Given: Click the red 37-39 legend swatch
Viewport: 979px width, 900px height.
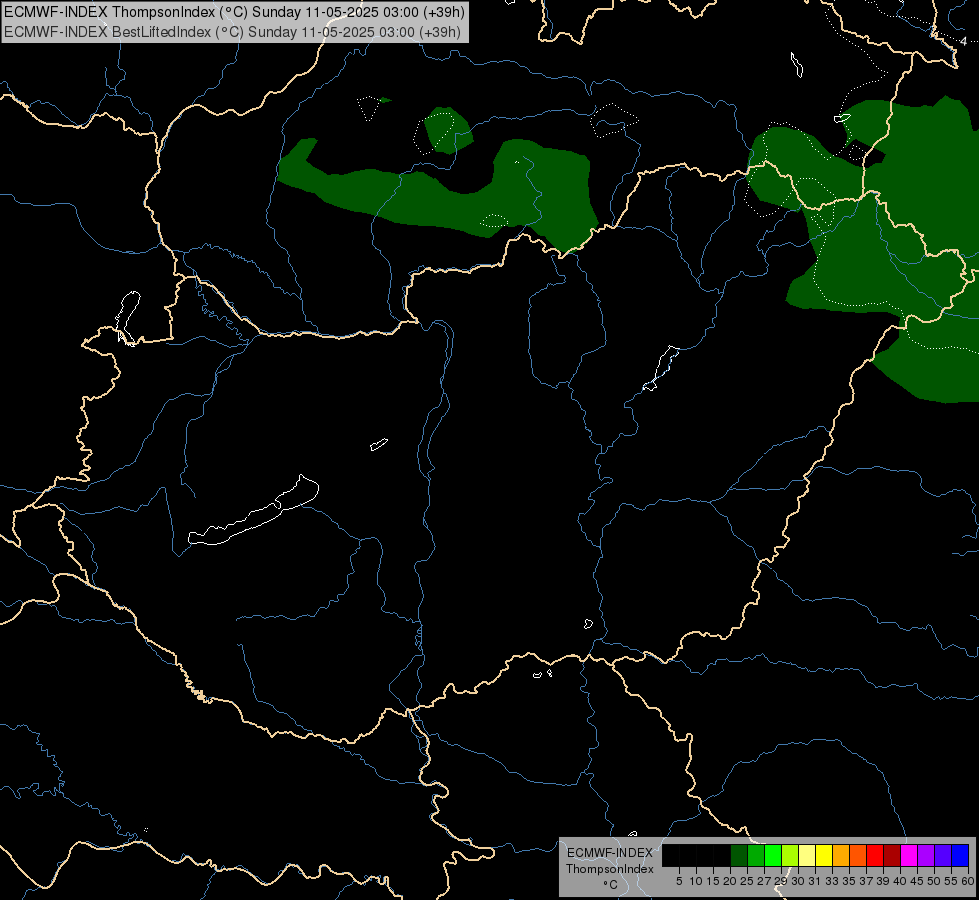Looking at the screenshot, I should (875, 855).
